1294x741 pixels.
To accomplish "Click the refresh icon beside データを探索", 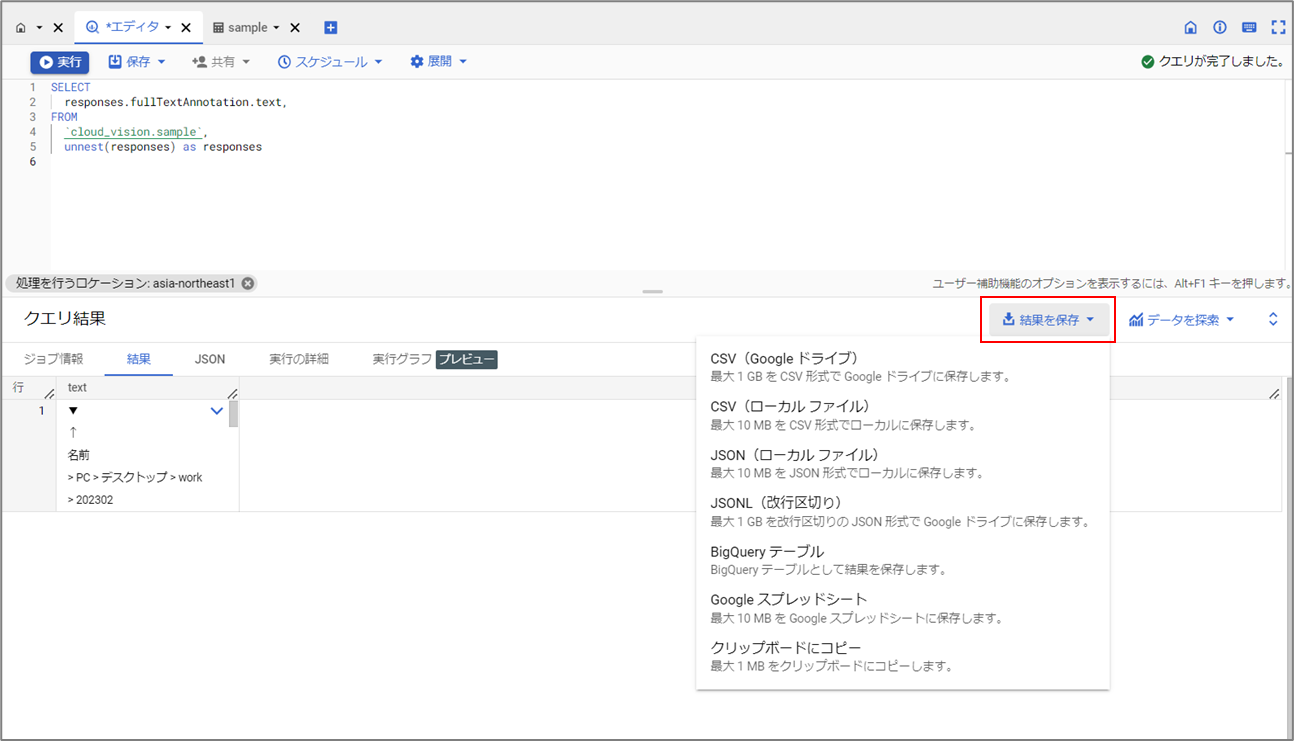I will (1271, 318).
